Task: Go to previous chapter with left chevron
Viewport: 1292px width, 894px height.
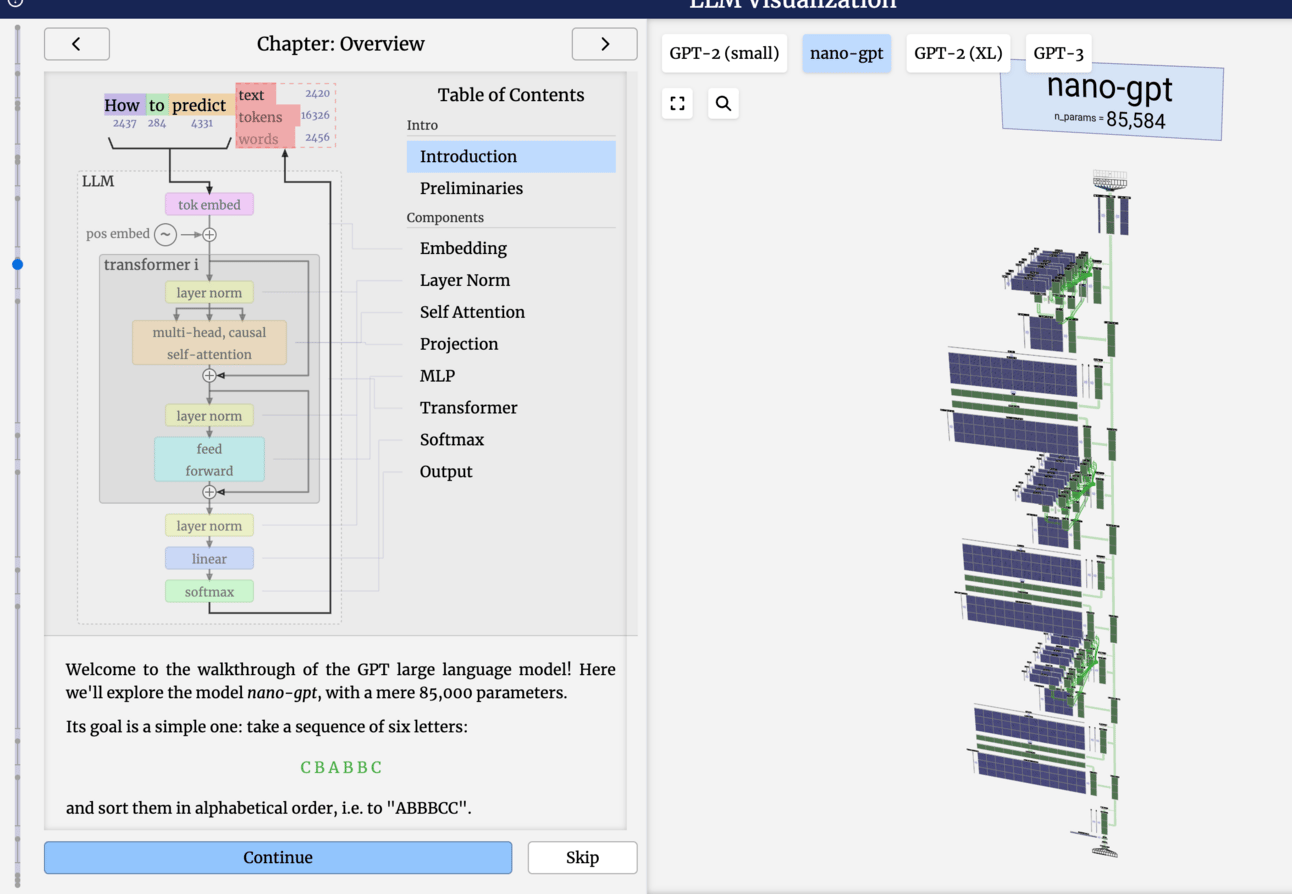Action: (x=77, y=44)
